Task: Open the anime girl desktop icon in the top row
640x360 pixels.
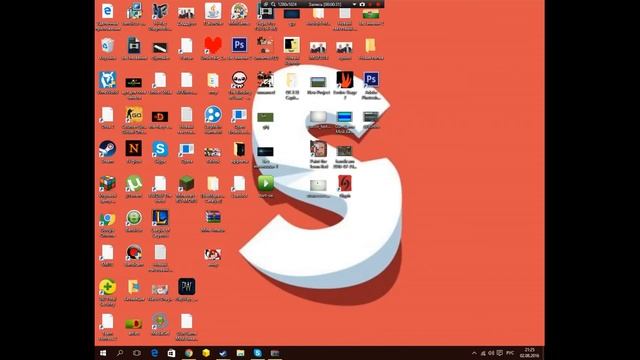Action: [239, 11]
